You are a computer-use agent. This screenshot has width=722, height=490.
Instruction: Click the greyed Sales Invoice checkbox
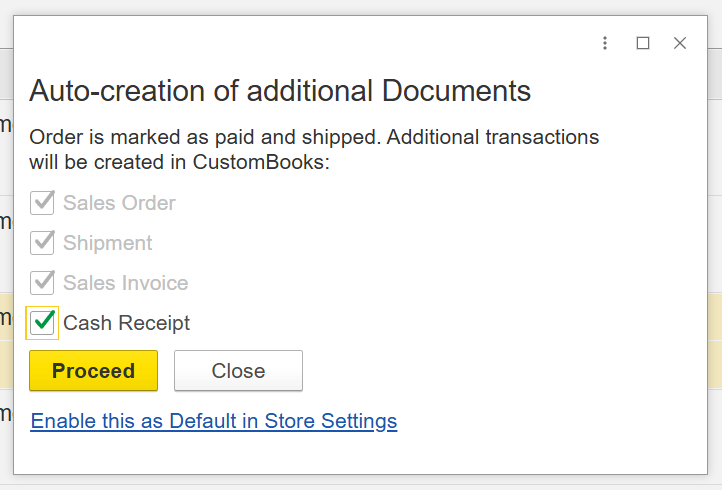(x=42, y=283)
